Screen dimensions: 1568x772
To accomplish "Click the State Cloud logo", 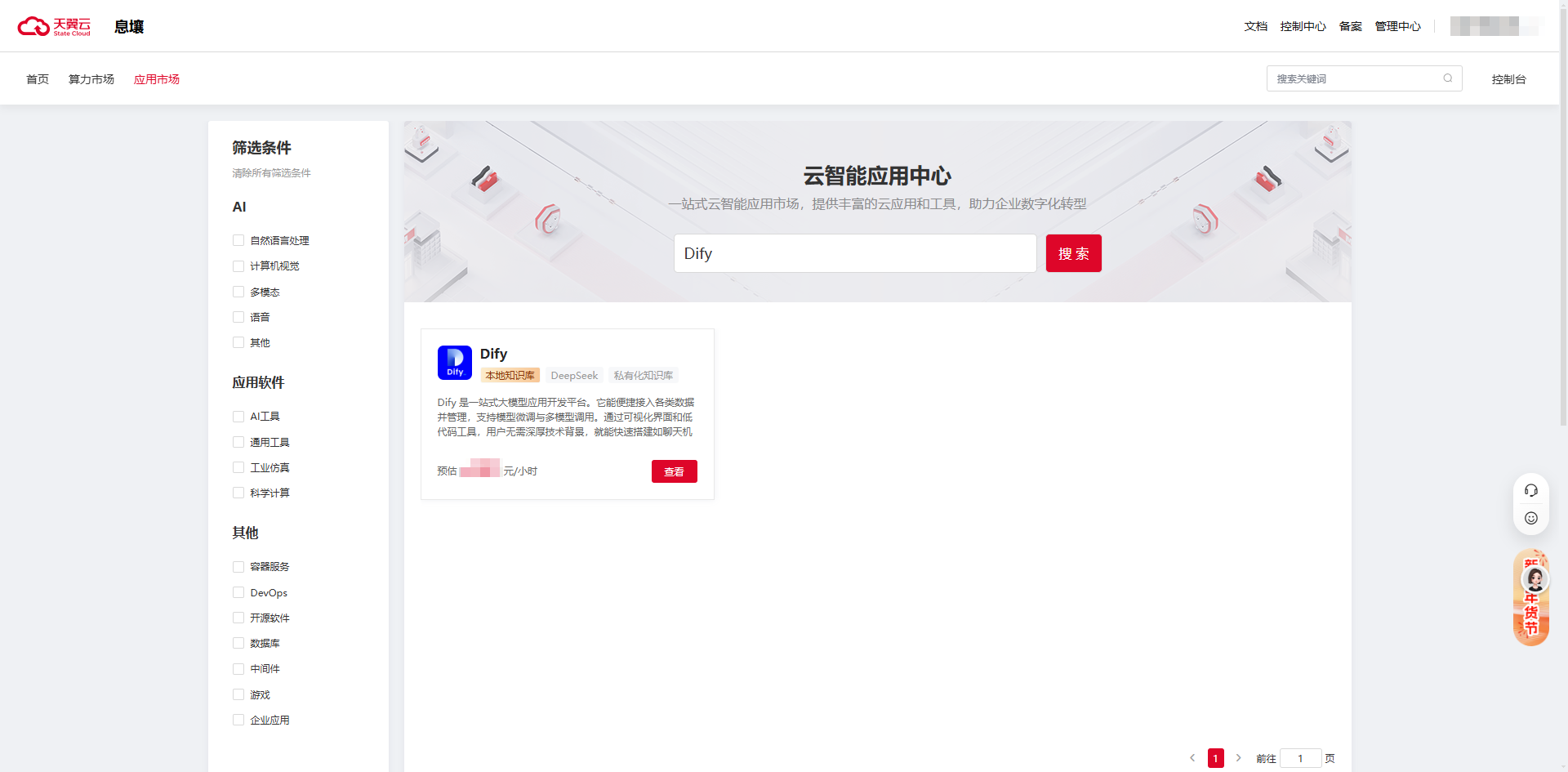I will [x=54, y=26].
